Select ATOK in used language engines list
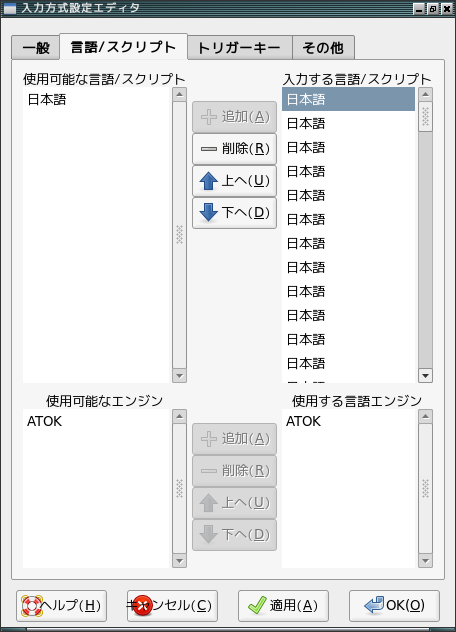456x632 pixels. click(348, 421)
